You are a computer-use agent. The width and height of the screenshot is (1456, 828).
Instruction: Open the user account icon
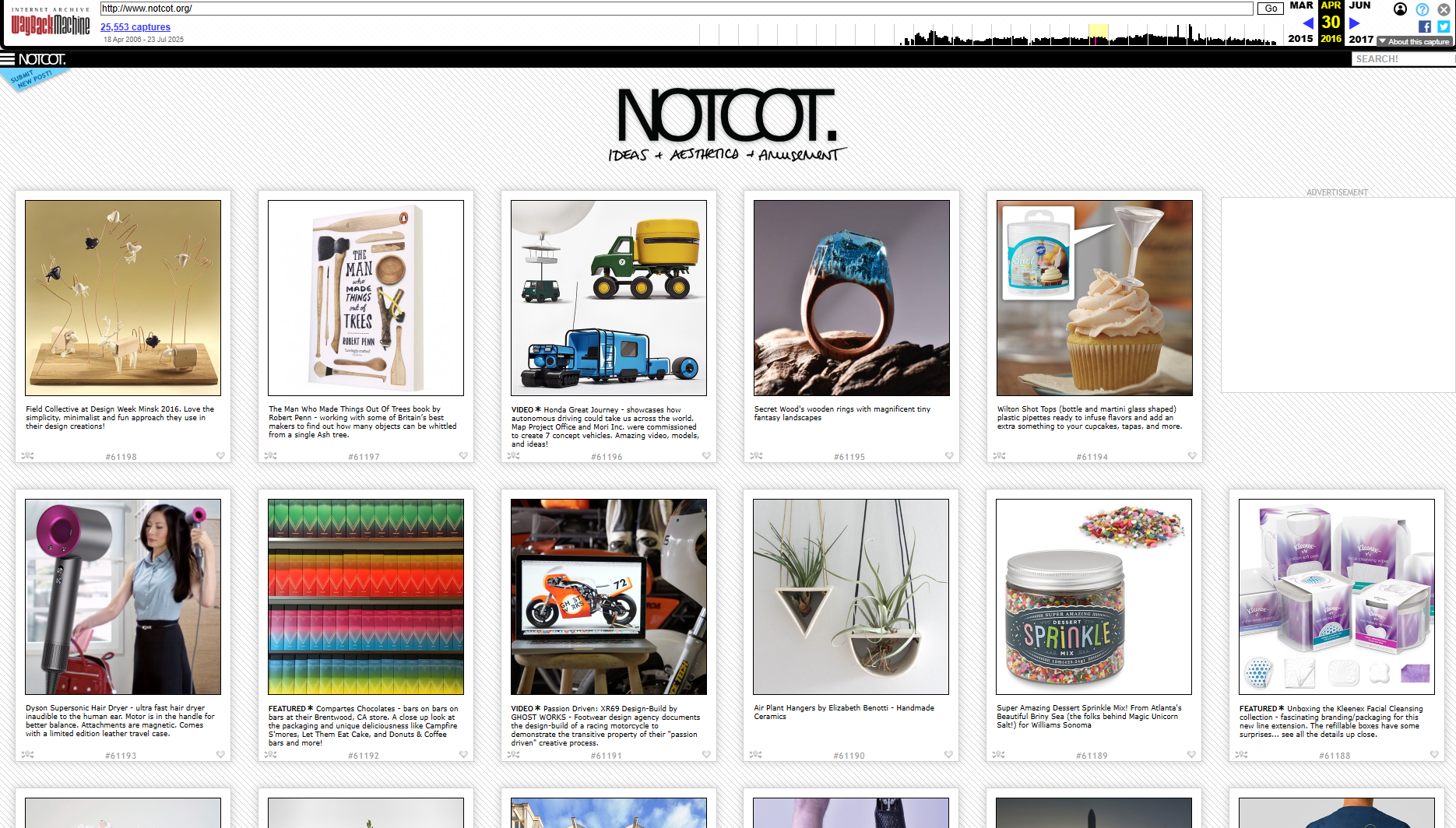[x=1400, y=9]
